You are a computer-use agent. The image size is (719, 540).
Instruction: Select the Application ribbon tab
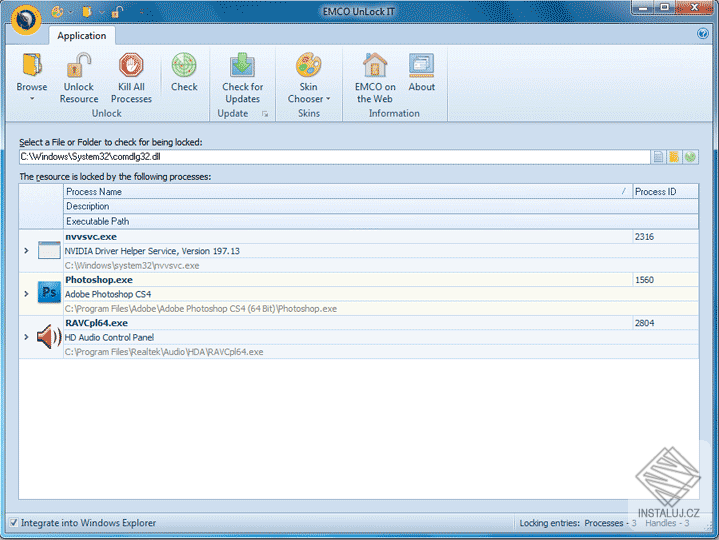tap(82, 36)
